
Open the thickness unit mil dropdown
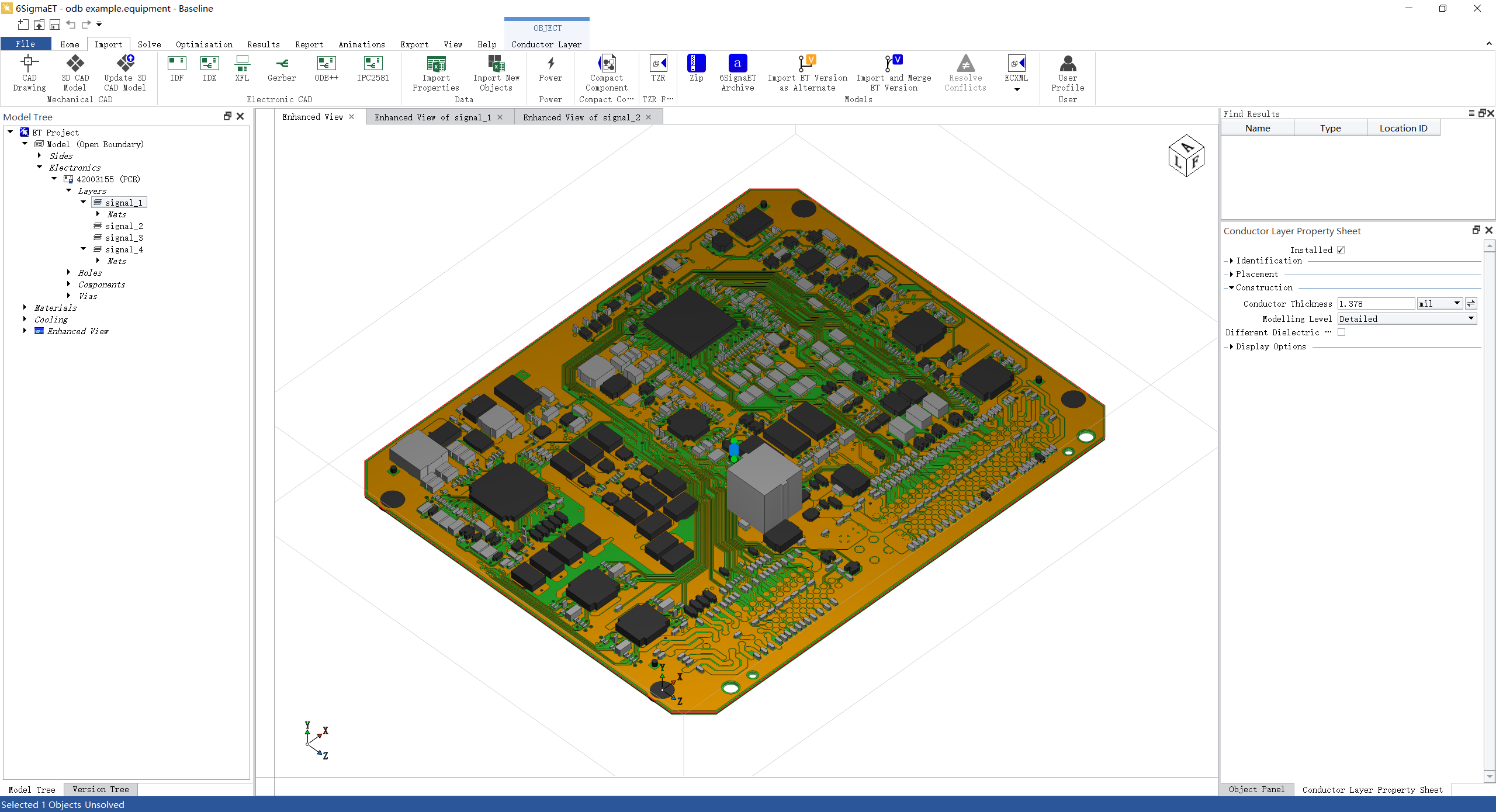tap(1439, 304)
